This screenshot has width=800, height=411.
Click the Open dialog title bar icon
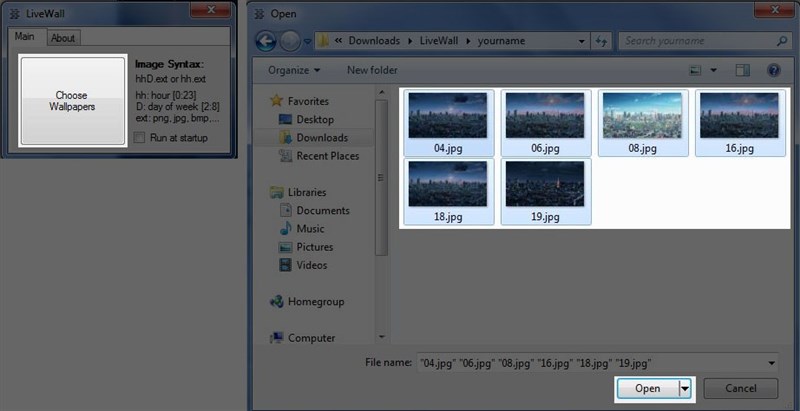coord(259,14)
